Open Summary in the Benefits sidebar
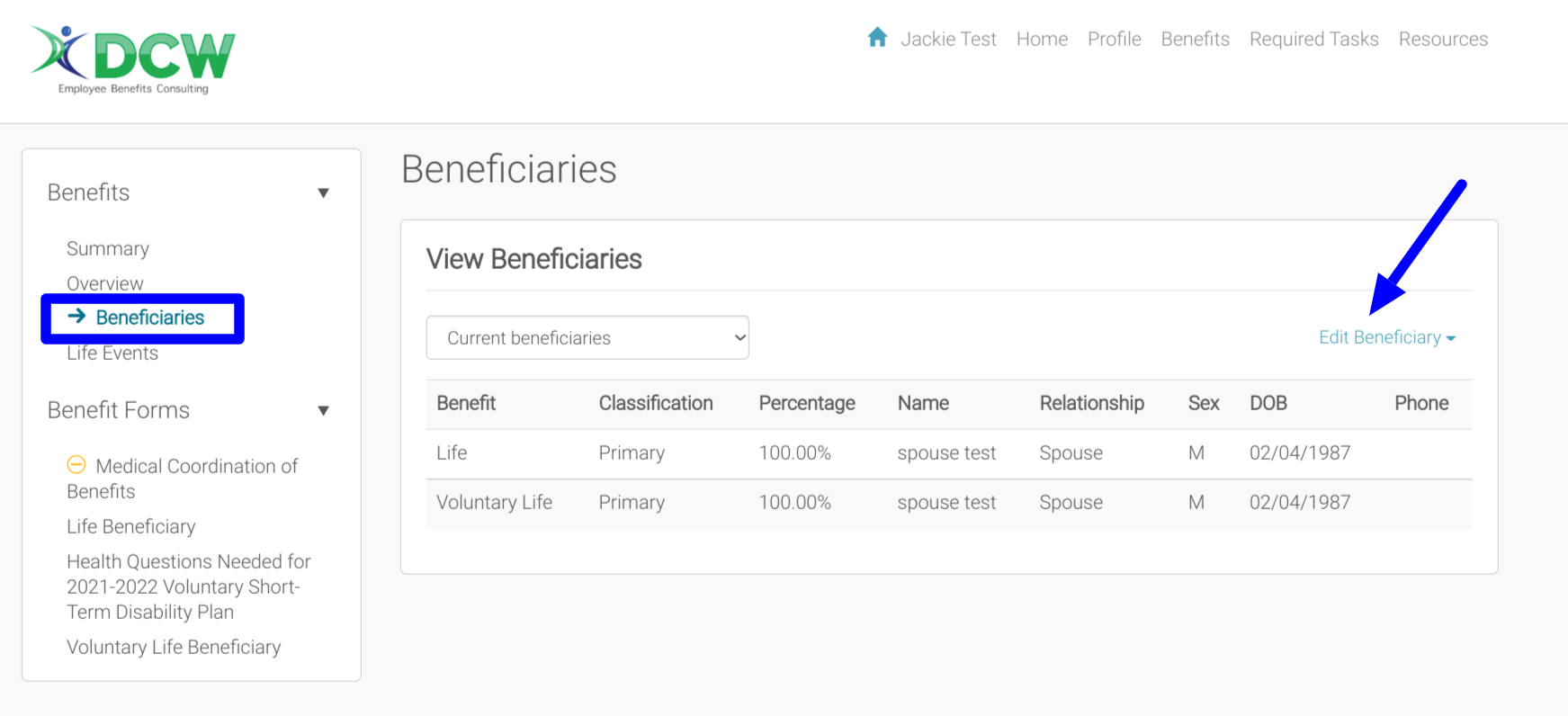 point(108,249)
